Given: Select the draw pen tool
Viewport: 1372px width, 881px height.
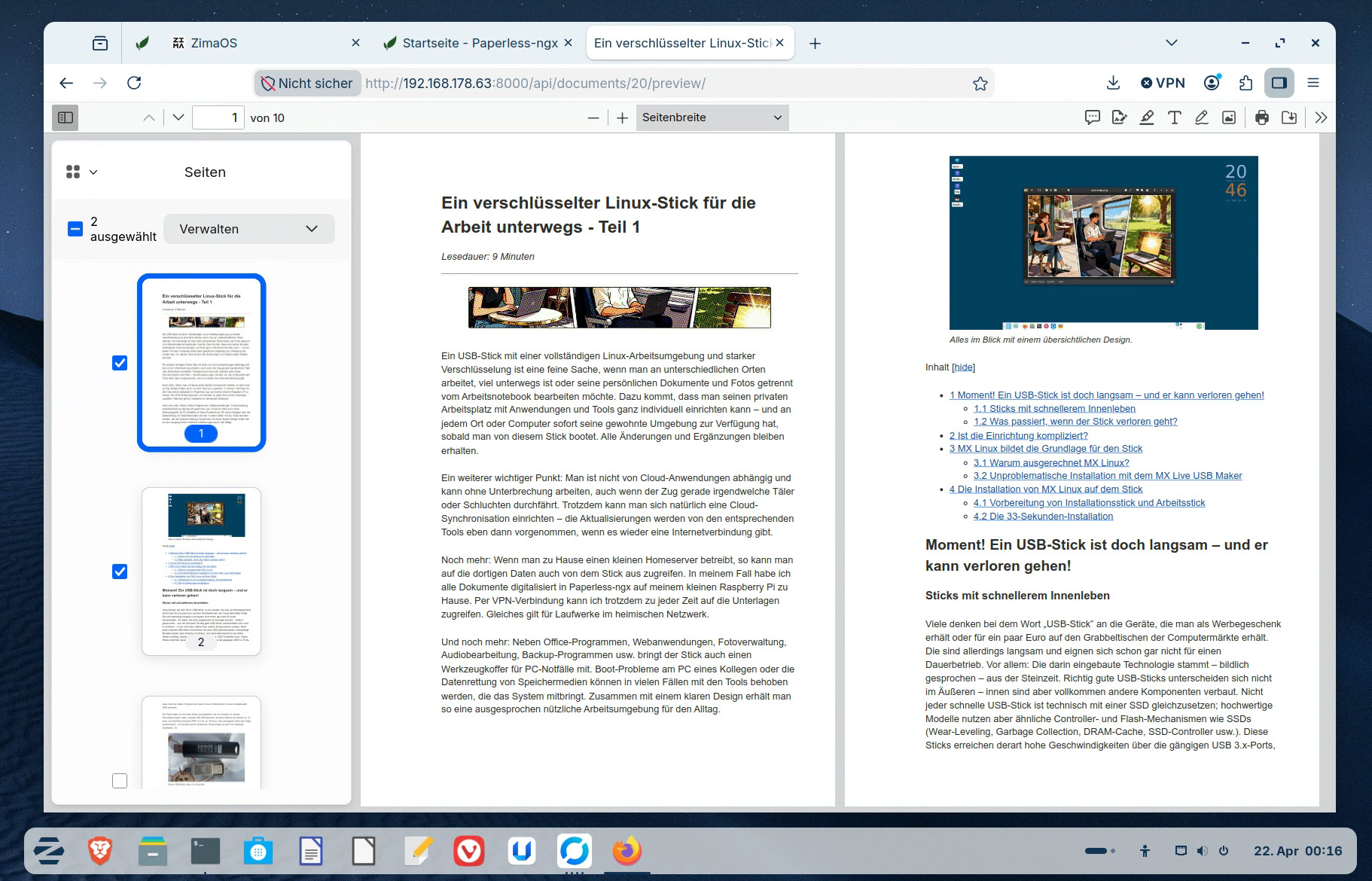Looking at the screenshot, I should [1201, 117].
